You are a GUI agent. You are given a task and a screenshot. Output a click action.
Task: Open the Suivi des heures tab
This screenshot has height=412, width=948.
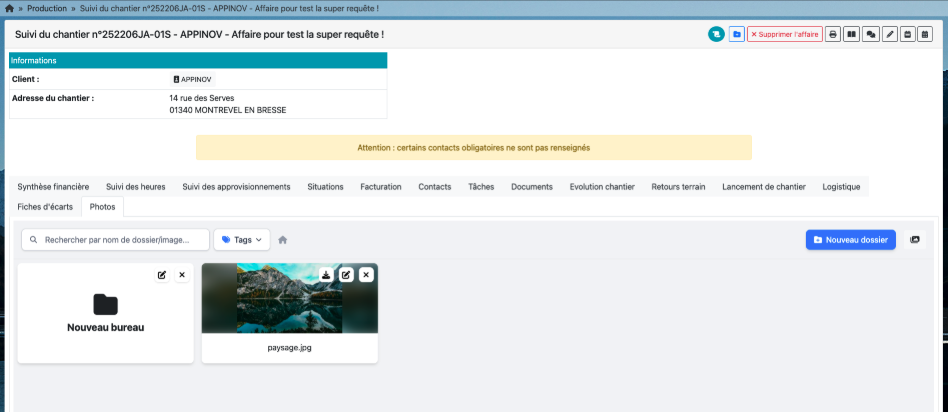135,187
